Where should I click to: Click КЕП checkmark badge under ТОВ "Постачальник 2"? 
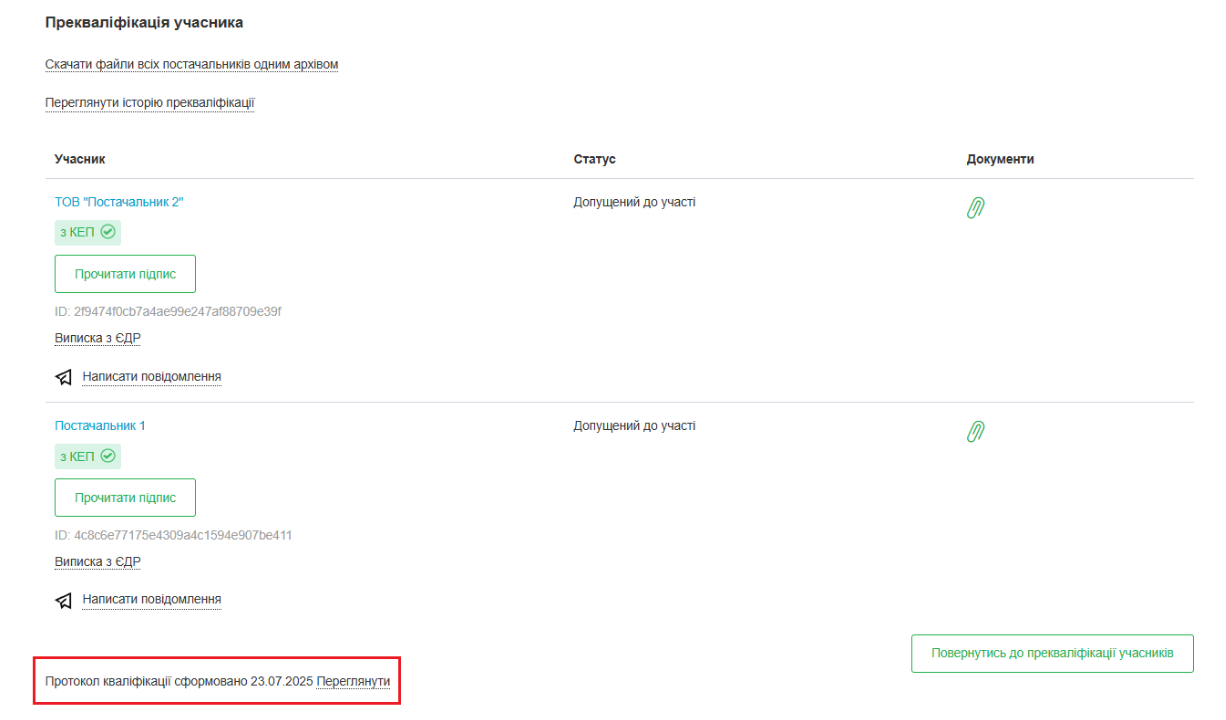point(87,233)
